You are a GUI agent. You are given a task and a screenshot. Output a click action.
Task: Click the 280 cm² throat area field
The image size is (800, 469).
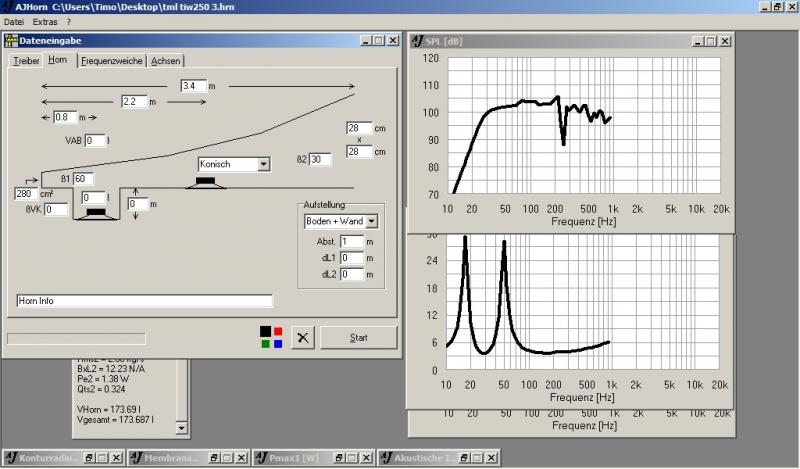25,193
